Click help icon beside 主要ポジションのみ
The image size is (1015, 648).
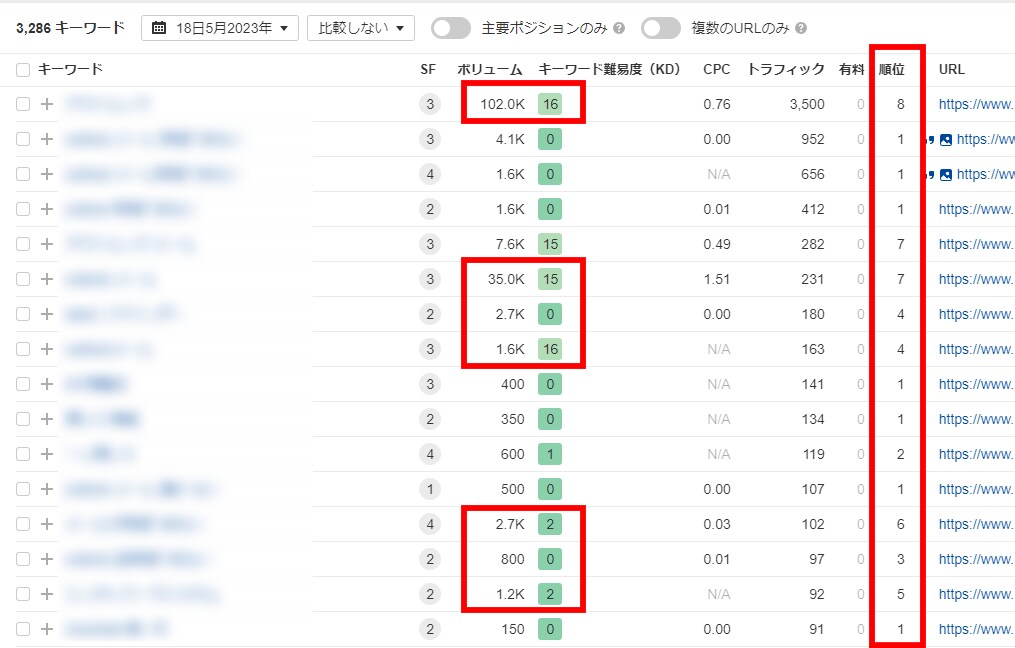[619, 28]
